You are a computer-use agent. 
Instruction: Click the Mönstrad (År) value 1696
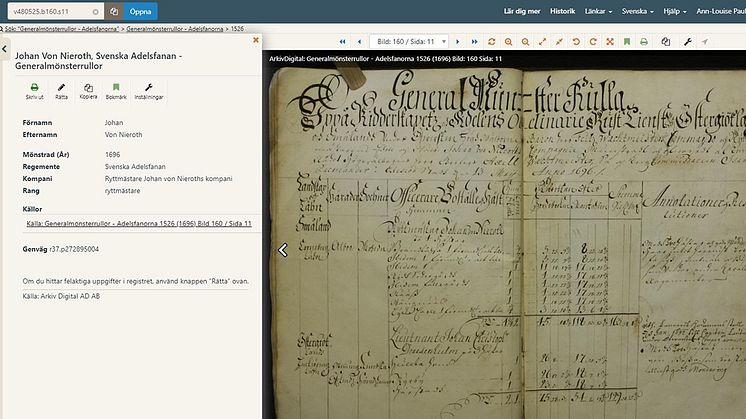112,155
